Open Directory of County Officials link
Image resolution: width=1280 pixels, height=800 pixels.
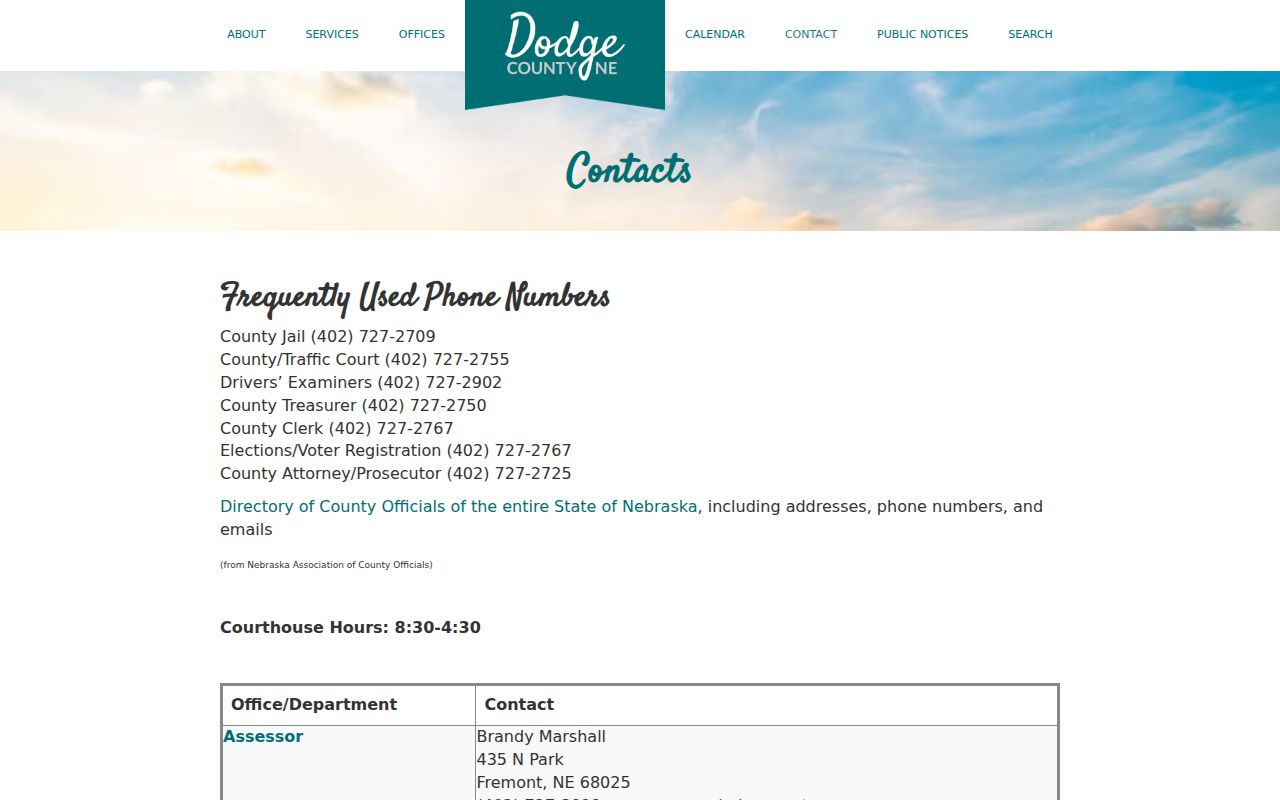(459, 507)
